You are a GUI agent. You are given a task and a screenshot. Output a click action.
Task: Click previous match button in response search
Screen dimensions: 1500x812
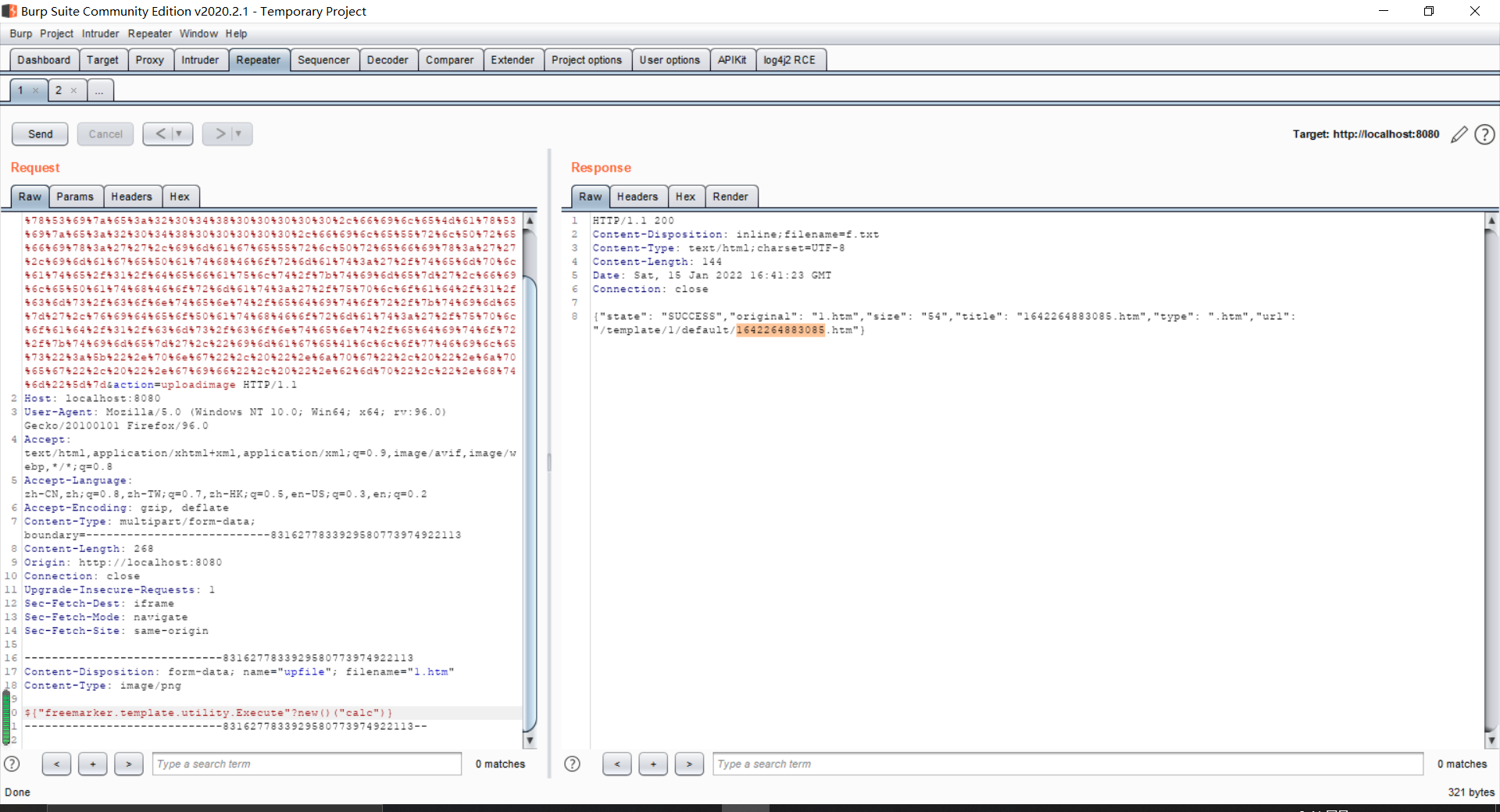[x=617, y=764]
